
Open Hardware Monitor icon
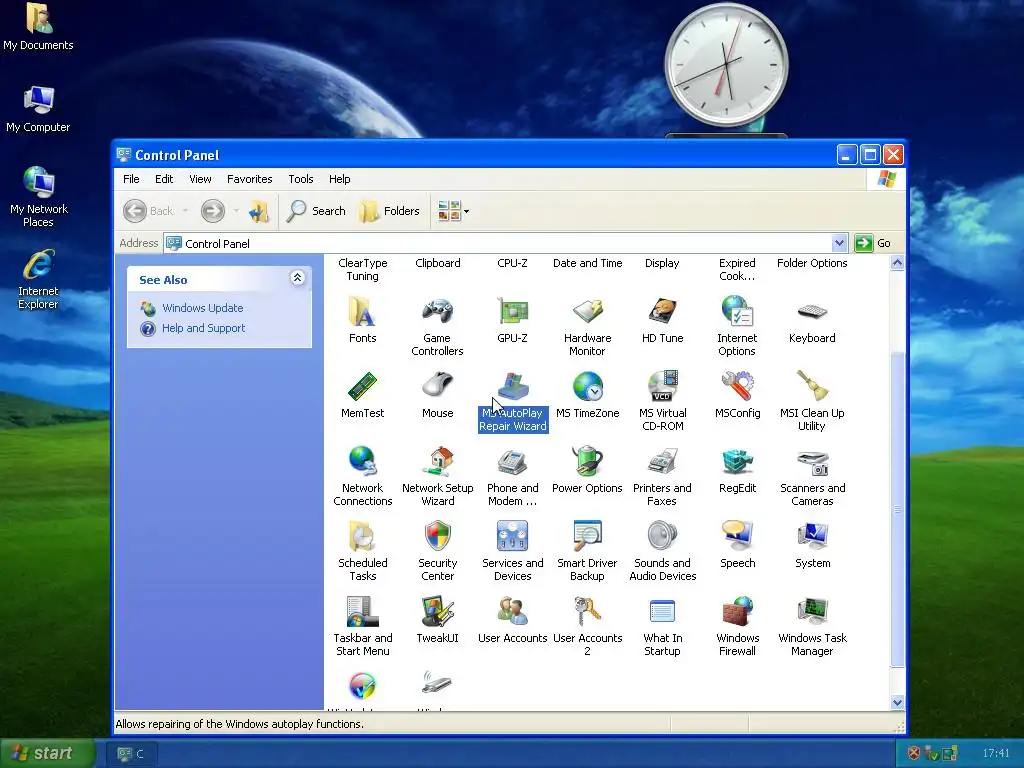[587, 312]
